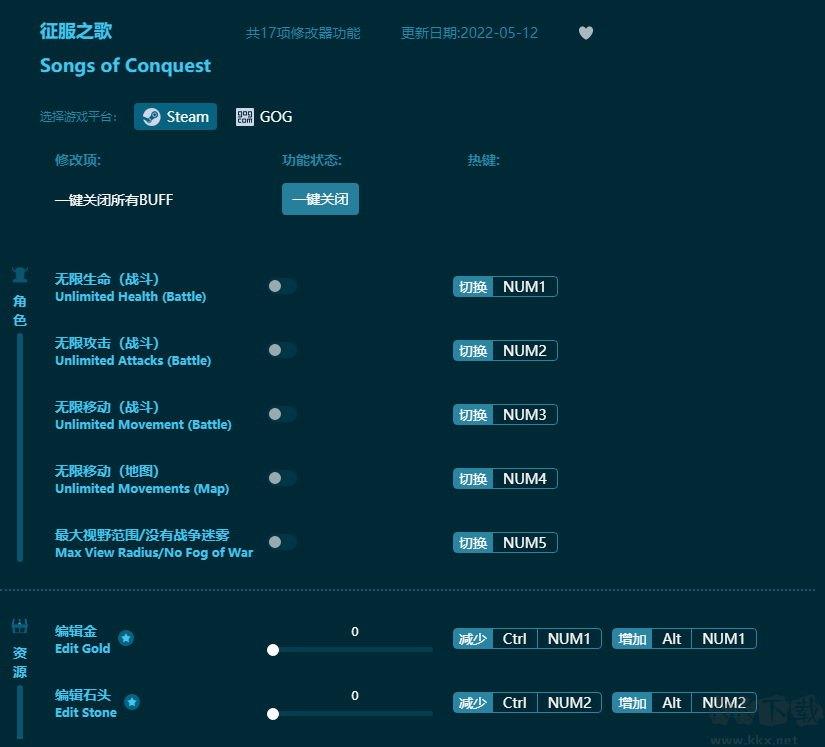Screen dimensions: 825x747
Task: Click the 征服之歌 game title
Action: 76,31
